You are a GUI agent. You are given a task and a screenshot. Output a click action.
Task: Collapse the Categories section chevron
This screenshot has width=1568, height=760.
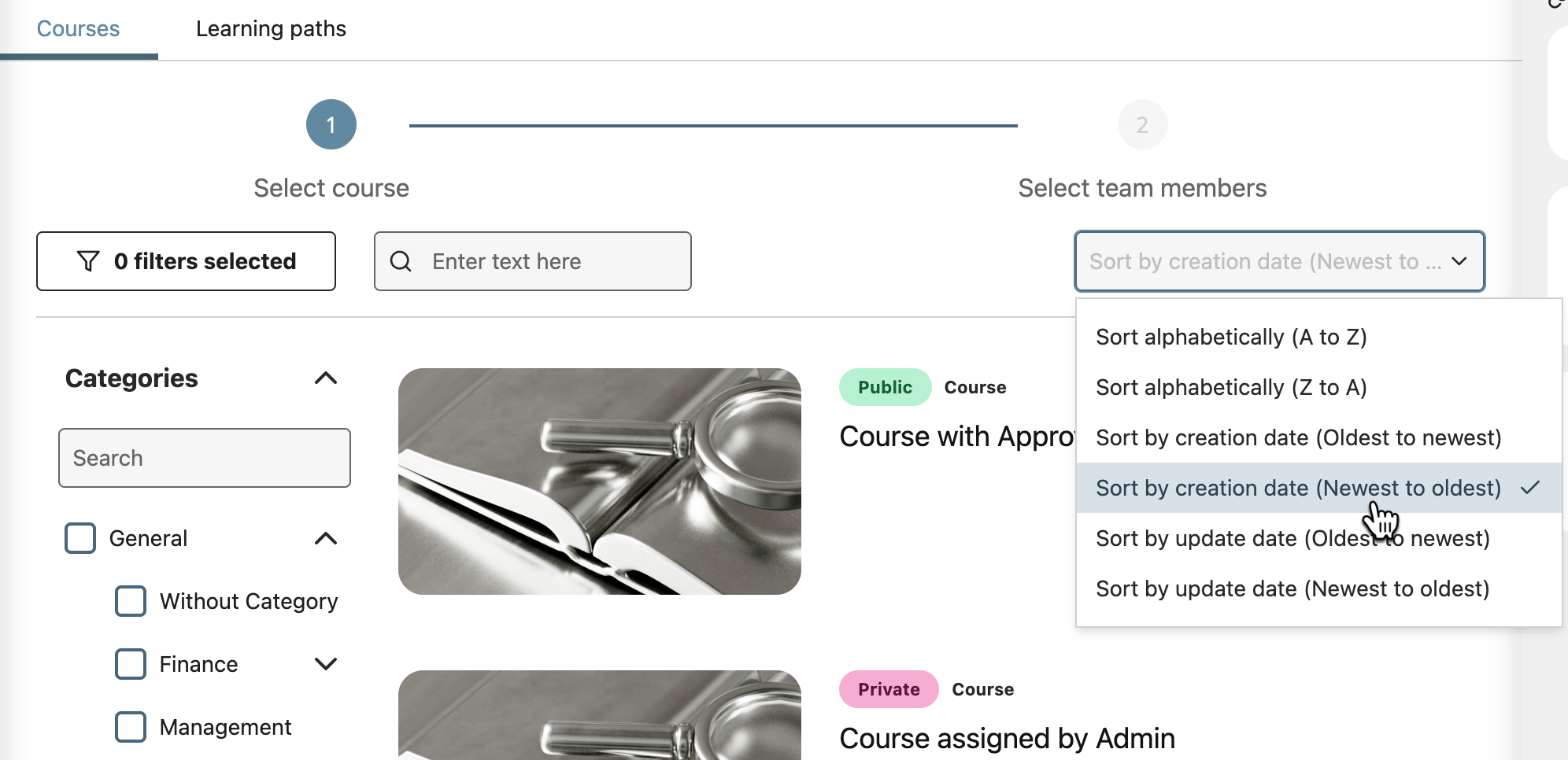[326, 378]
